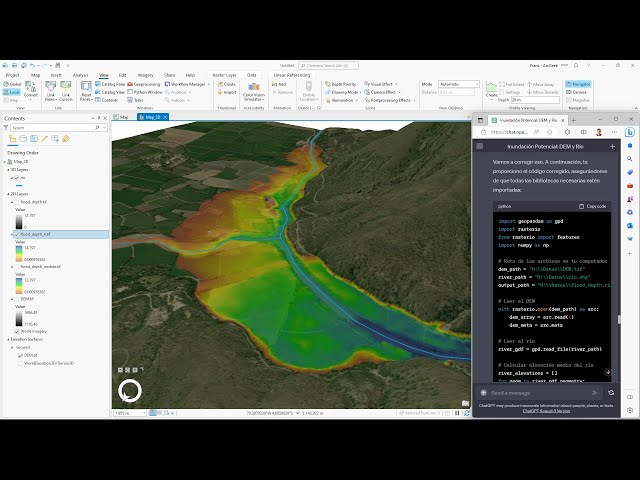This screenshot has width=640, height=480.
Task: Open Camera properties in the Navigation group
Action: [x=577, y=92]
